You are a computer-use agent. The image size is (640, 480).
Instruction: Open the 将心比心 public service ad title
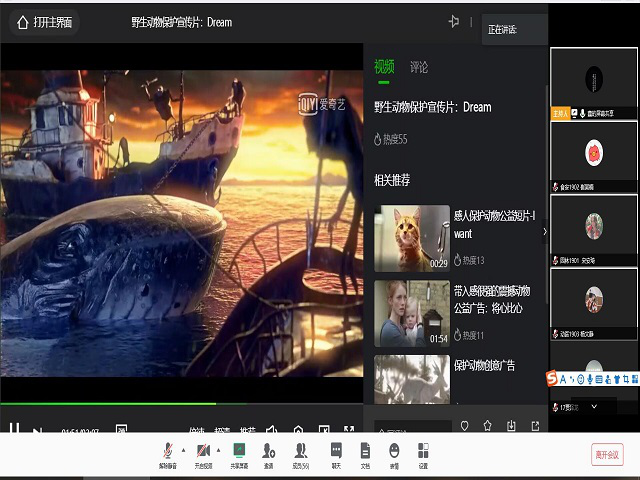492,299
